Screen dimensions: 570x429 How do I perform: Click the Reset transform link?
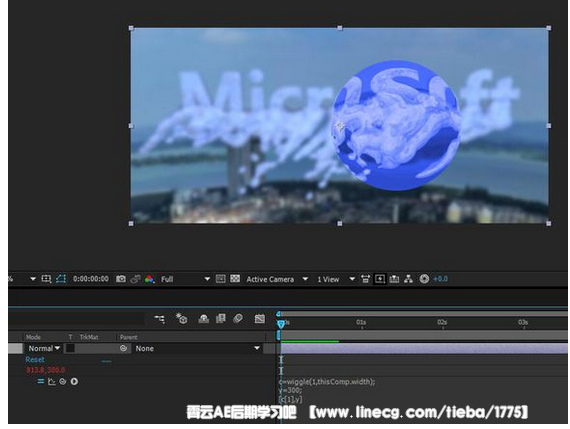[35, 360]
